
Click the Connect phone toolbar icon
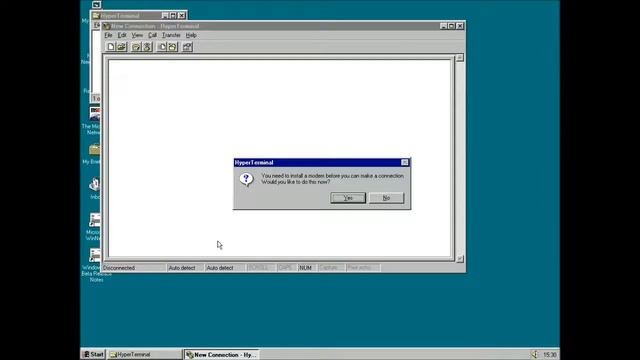[x=136, y=47]
